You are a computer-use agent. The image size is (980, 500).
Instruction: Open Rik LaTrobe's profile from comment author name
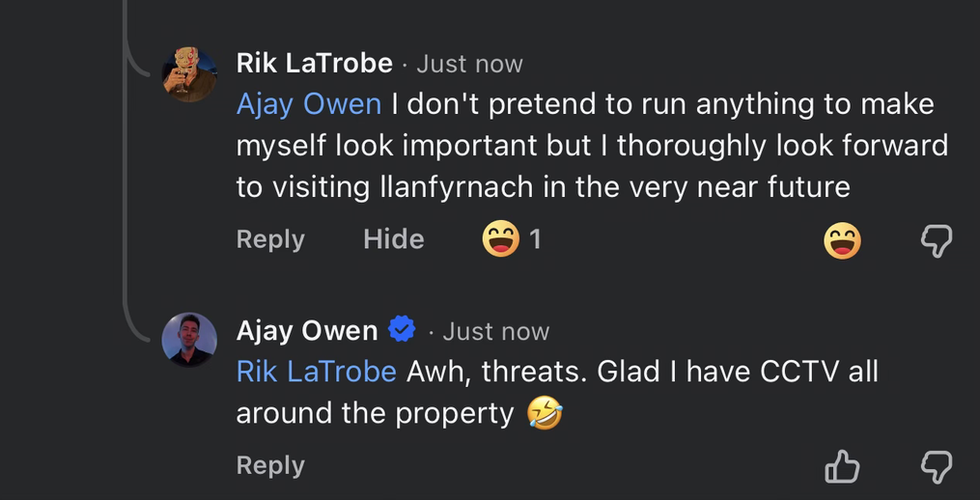(314, 64)
